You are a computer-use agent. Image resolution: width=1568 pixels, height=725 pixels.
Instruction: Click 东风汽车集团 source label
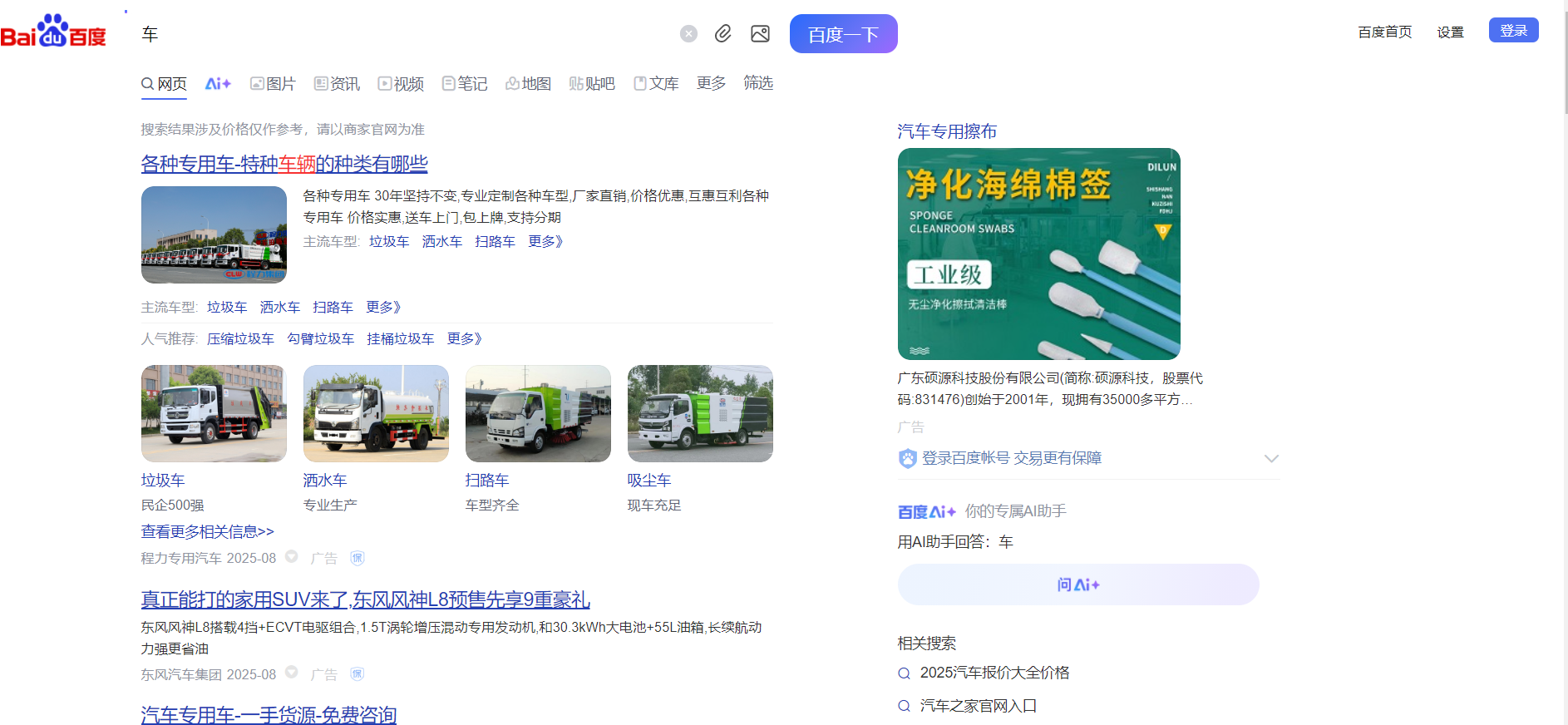[181, 674]
